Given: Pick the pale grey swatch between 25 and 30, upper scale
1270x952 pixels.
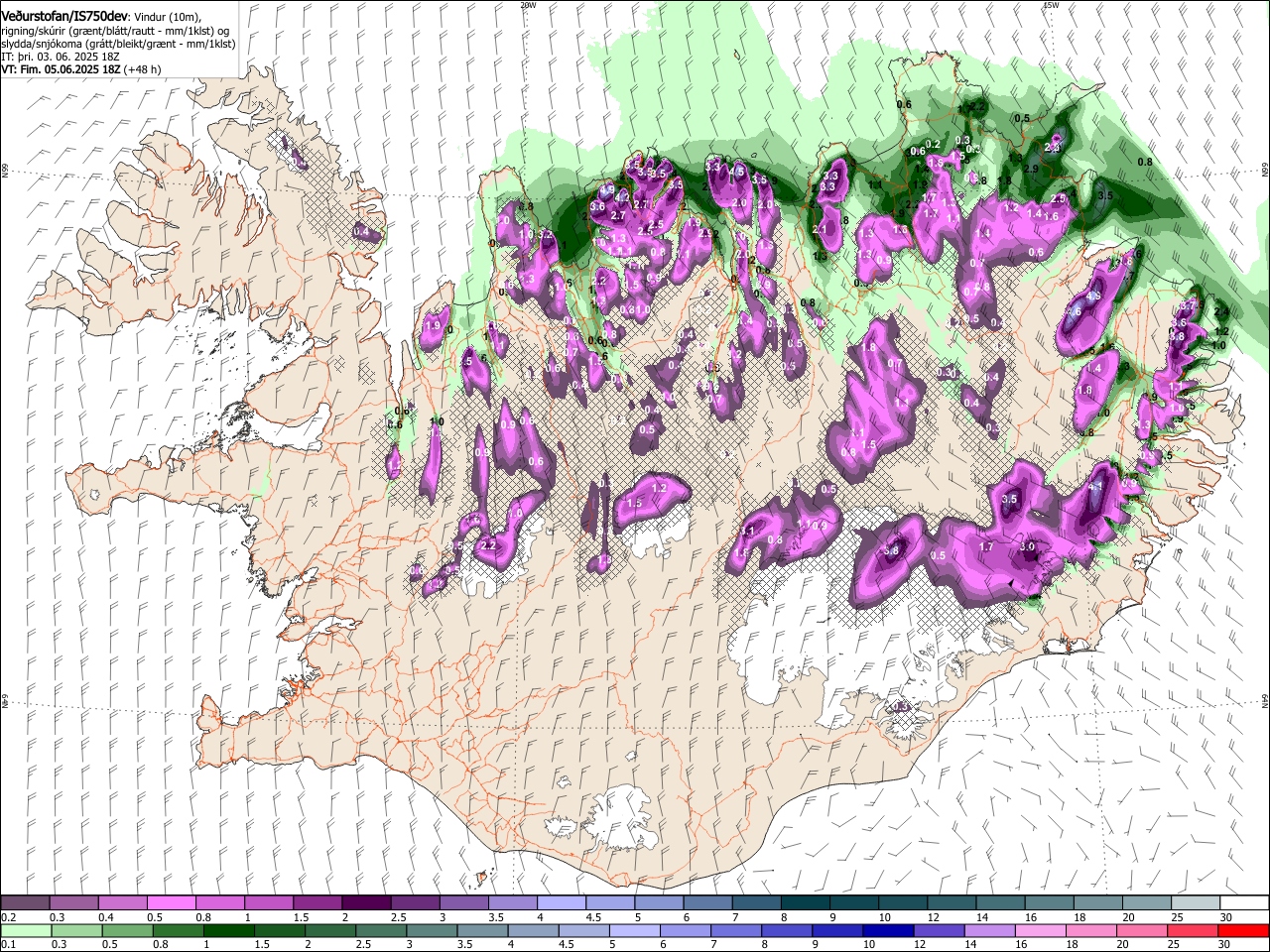Looking at the screenshot, I should pos(1196,902).
